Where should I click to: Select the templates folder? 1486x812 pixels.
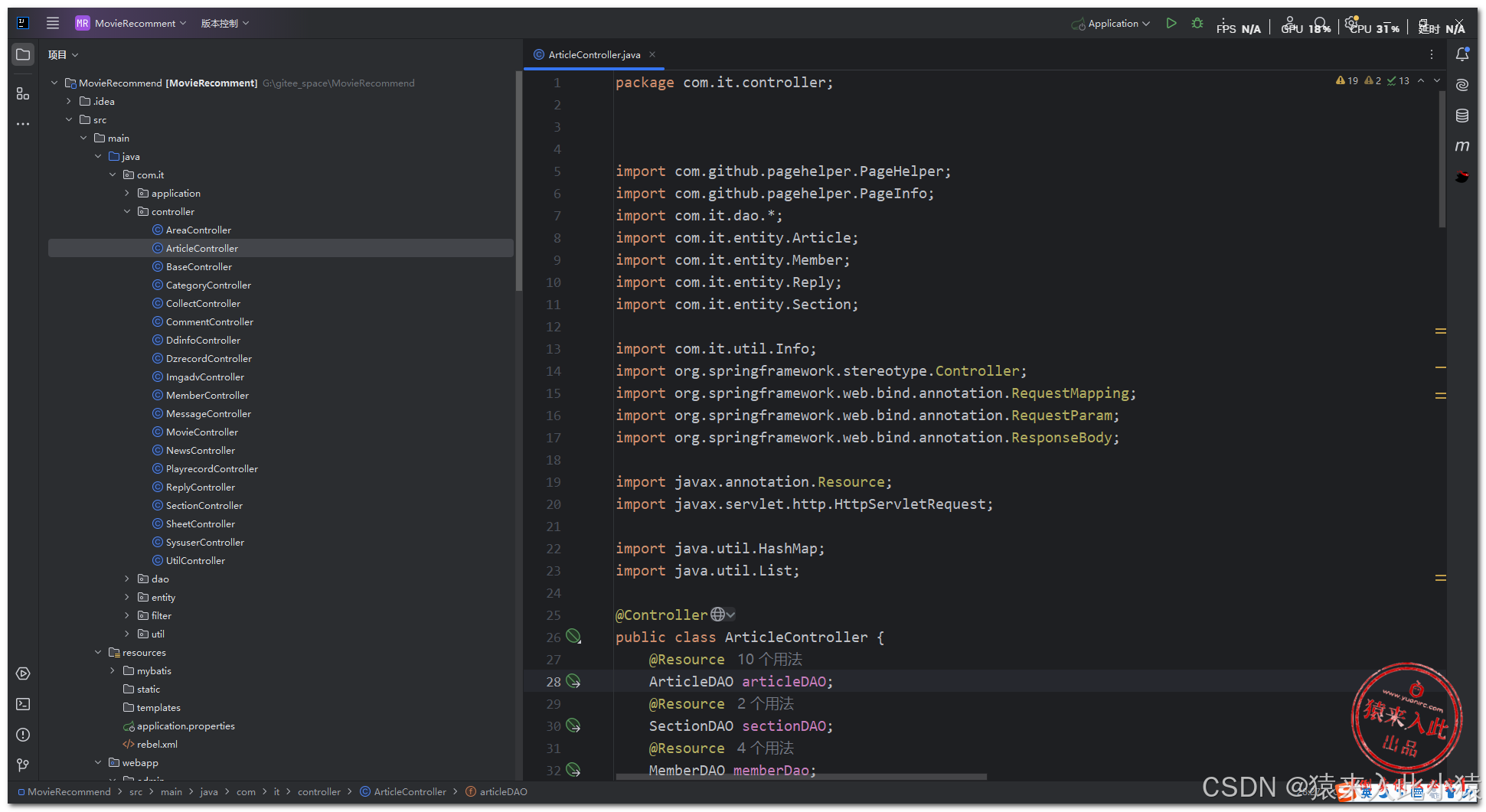pos(158,707)
